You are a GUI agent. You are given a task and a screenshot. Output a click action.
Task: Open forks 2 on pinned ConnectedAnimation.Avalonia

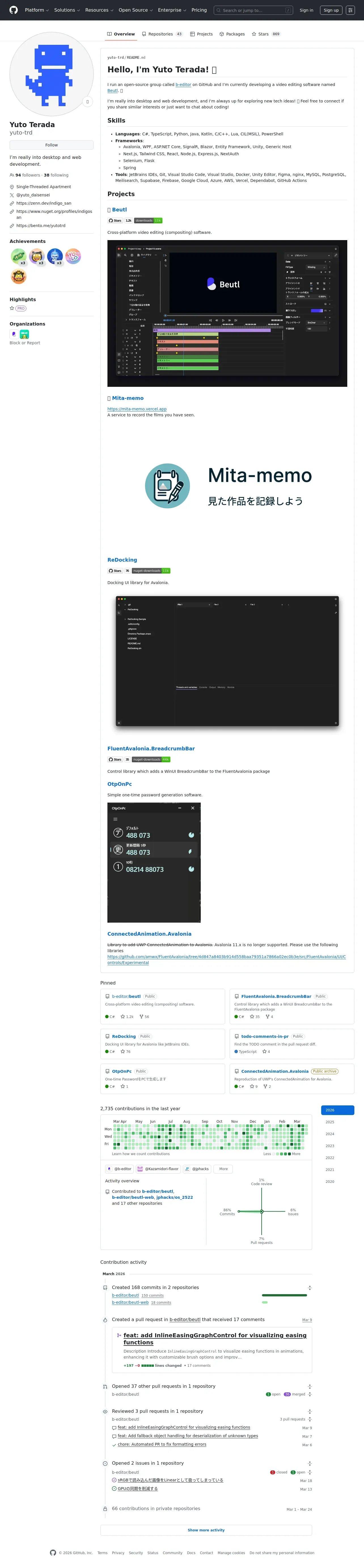pyautogui.click(x=267, y=1086)
